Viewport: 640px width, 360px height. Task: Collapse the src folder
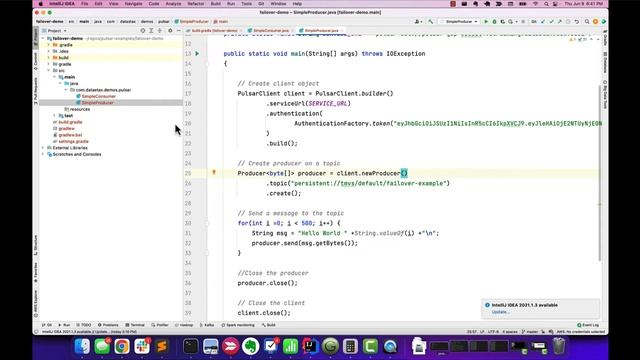coord(49,71)
